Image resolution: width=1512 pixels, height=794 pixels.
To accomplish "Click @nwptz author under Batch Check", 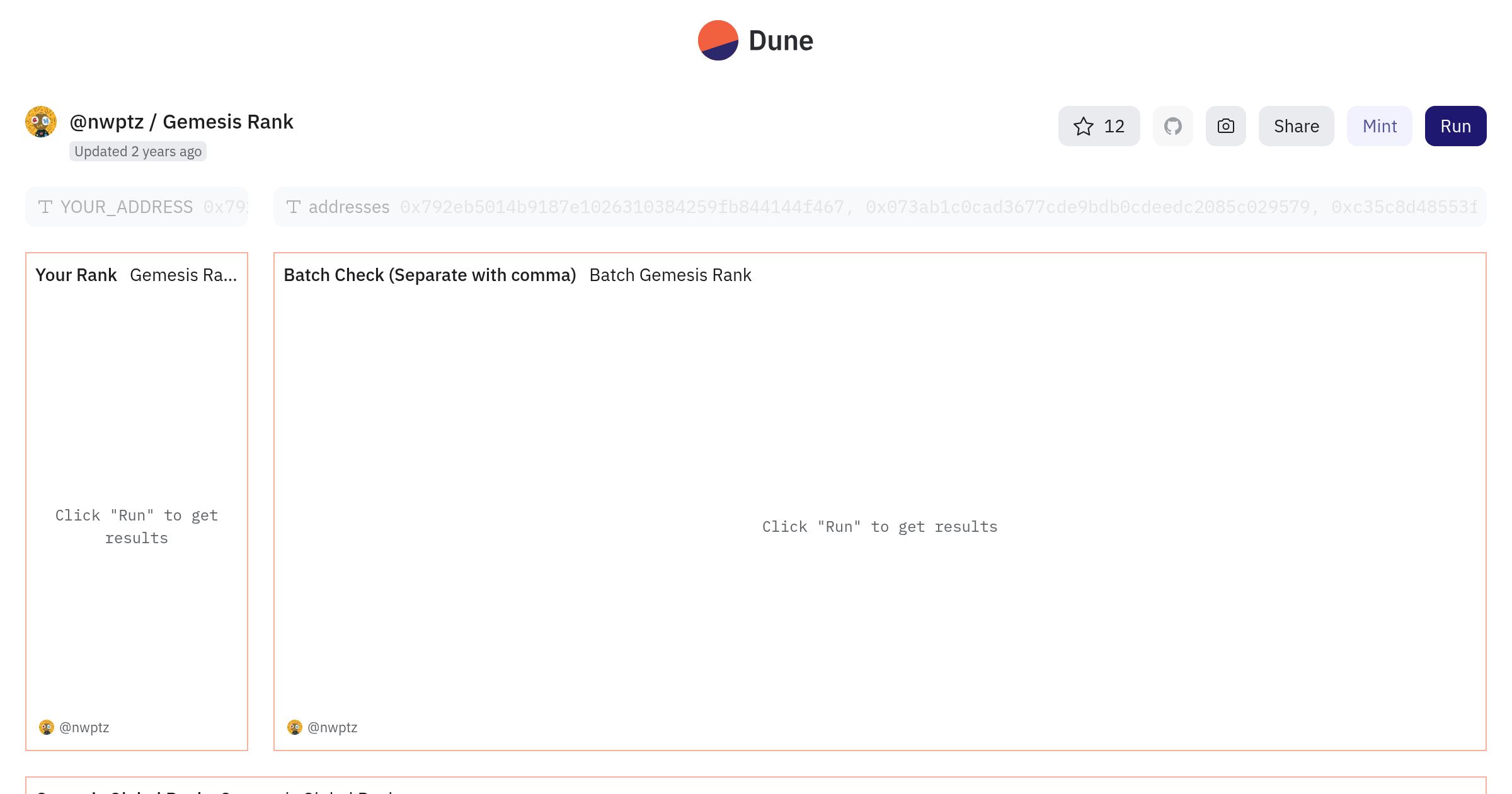I will pos(332,727).
